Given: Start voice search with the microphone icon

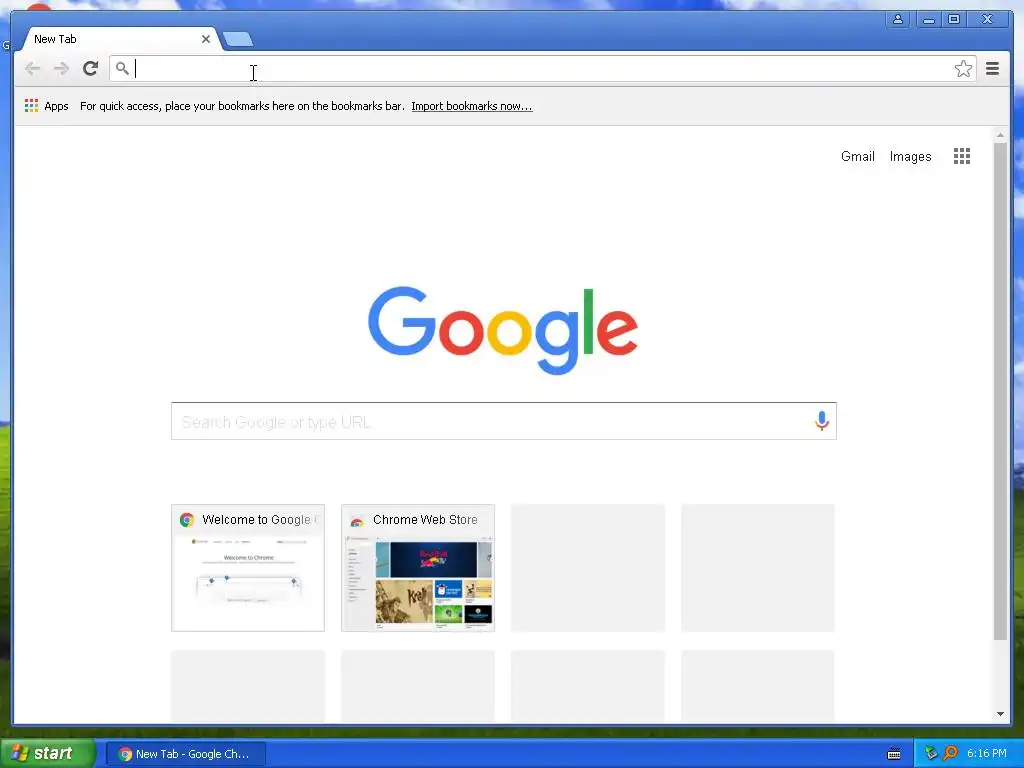Looking at the screenshot, I should pyautogui.click(x=822, y=421).
